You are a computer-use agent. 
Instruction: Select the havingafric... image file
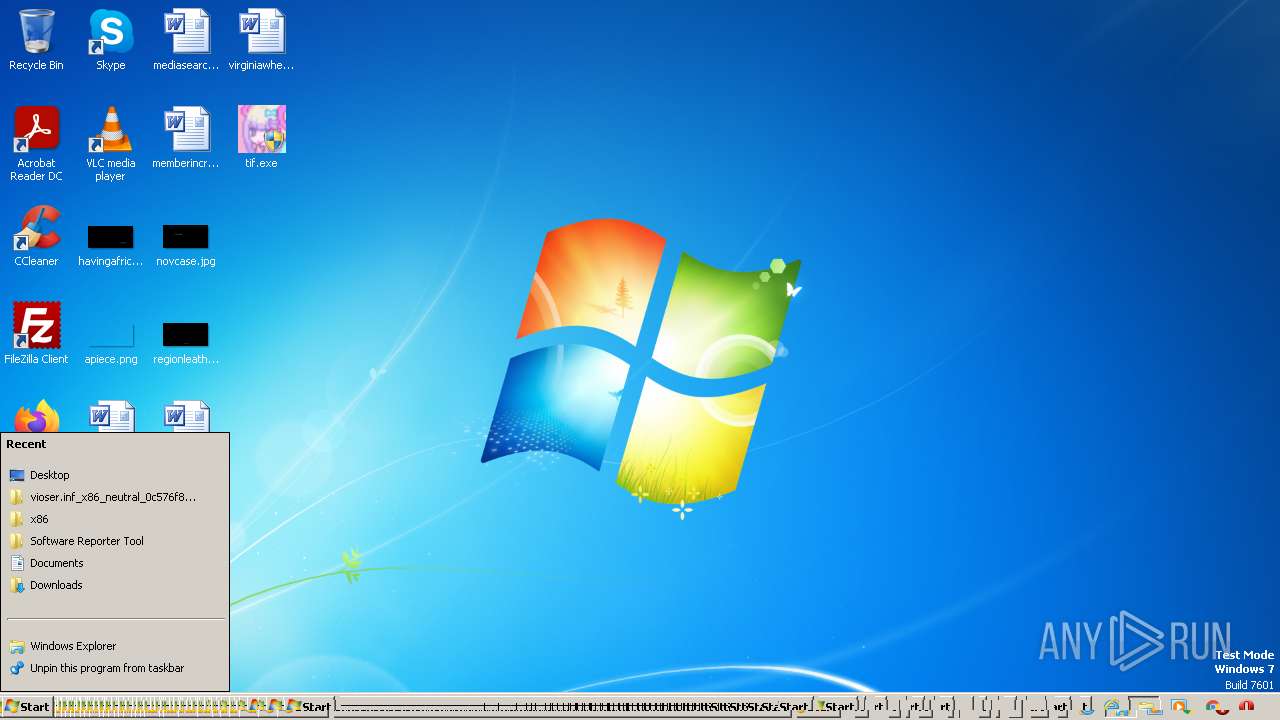coord(110,245)
